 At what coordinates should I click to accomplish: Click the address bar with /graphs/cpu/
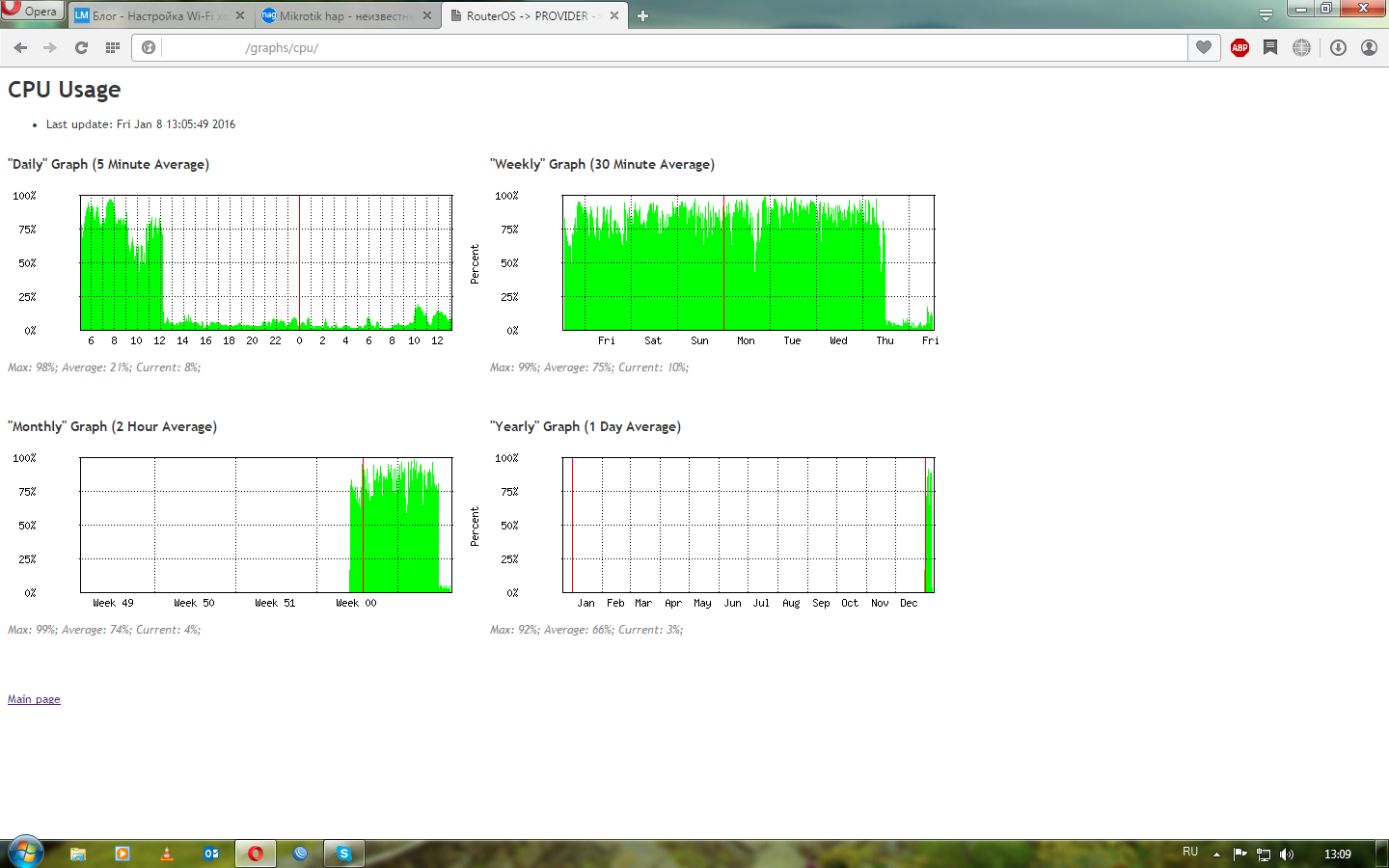click(675, 47)
